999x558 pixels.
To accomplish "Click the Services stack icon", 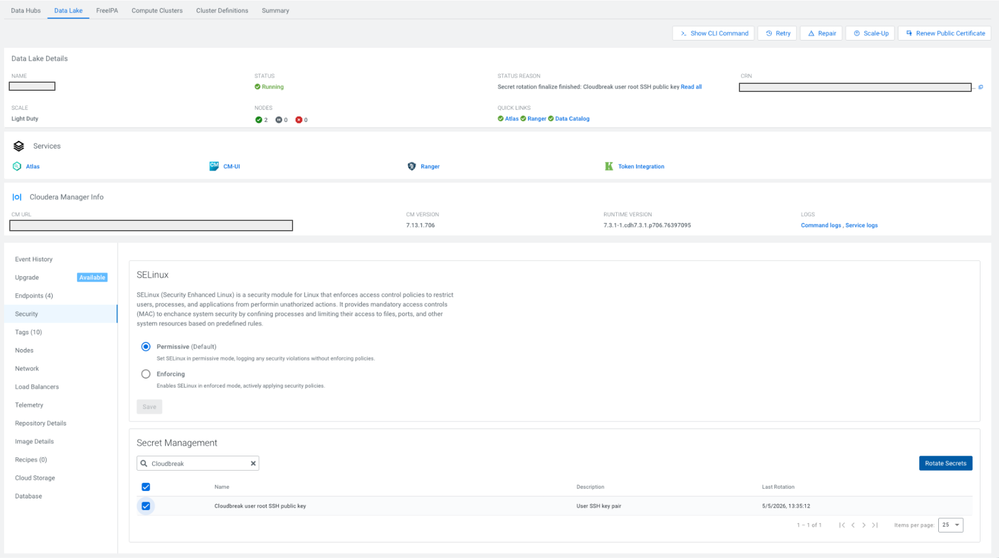I will (18, 146).
